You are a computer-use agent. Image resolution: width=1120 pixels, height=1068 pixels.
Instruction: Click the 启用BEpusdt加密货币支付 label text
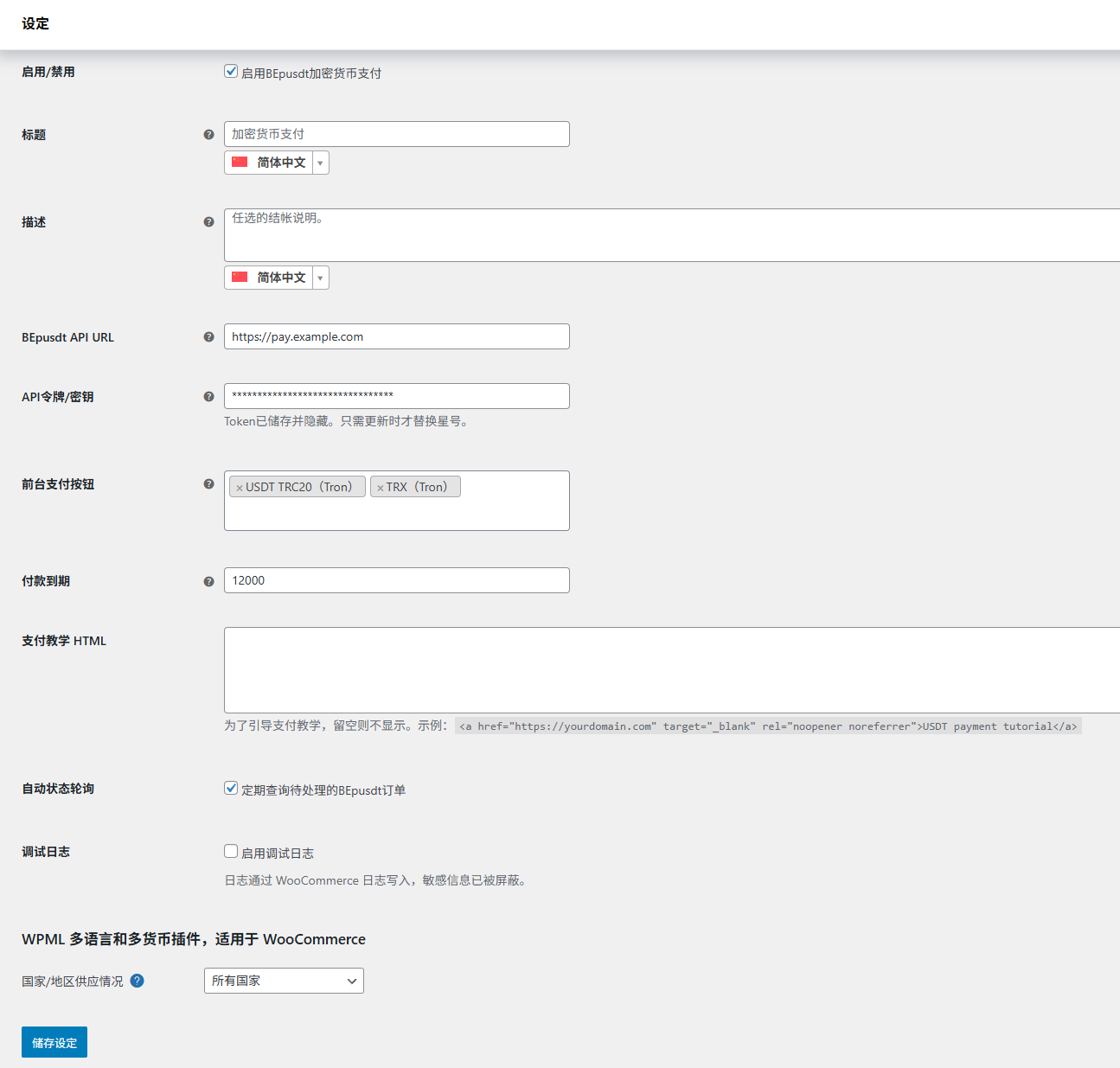pos(311,74)
